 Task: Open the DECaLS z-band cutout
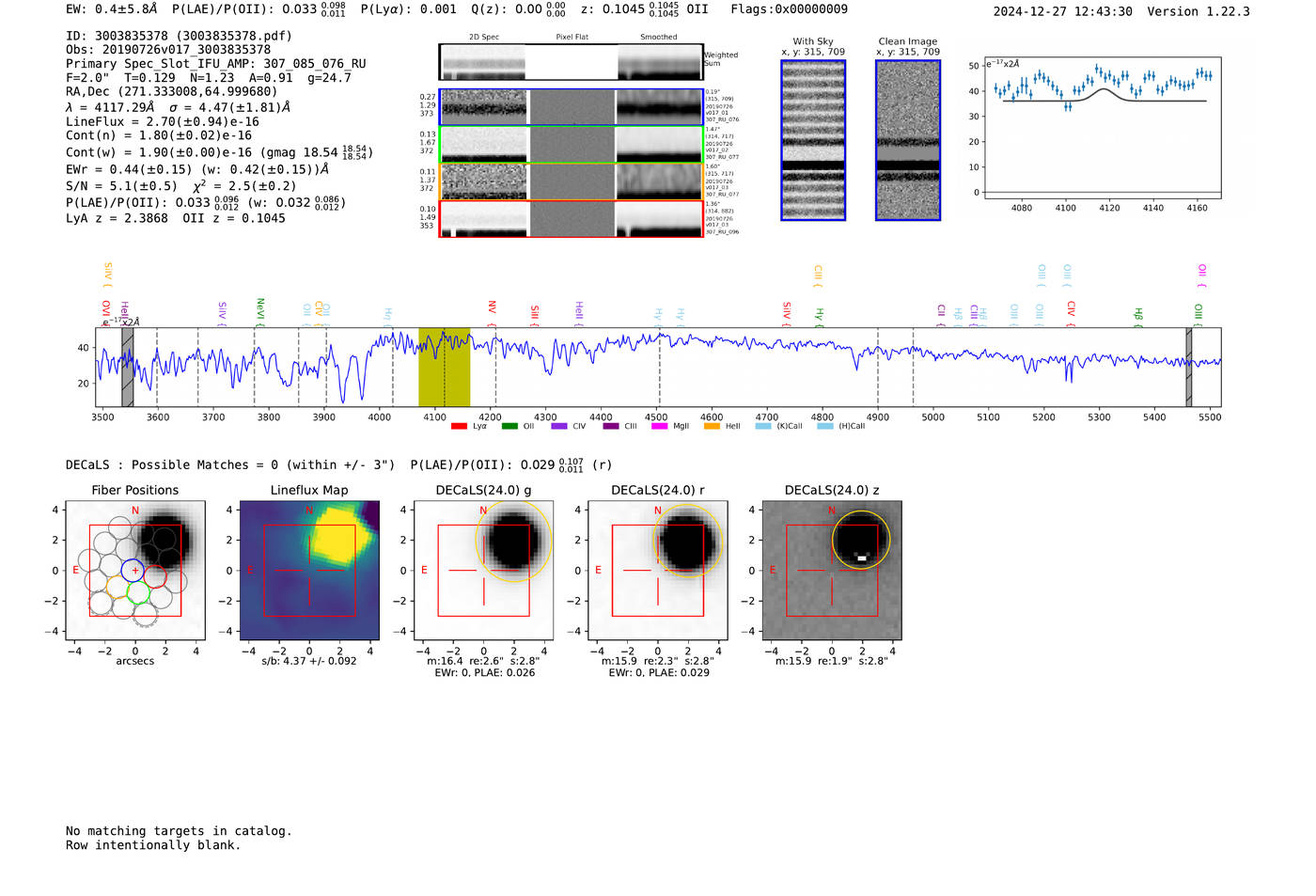pyautogui.click(x=832, y=570)
